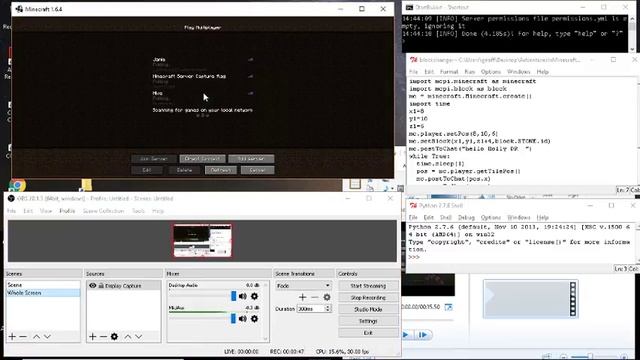Click the next frame button in video player
This screenshot has width=640, height=360.
point(422,335)
